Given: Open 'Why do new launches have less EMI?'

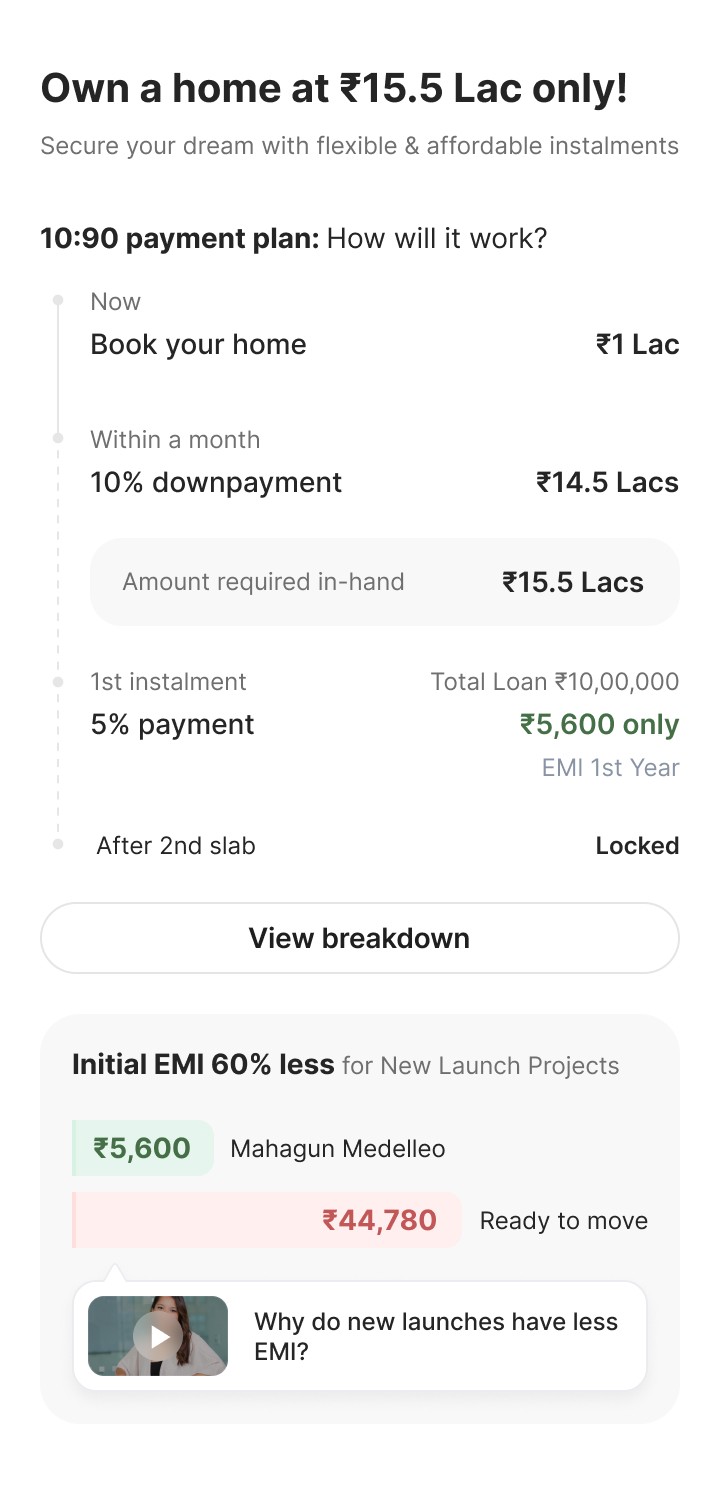Looking at the screenshot, I should point(436,1336).
